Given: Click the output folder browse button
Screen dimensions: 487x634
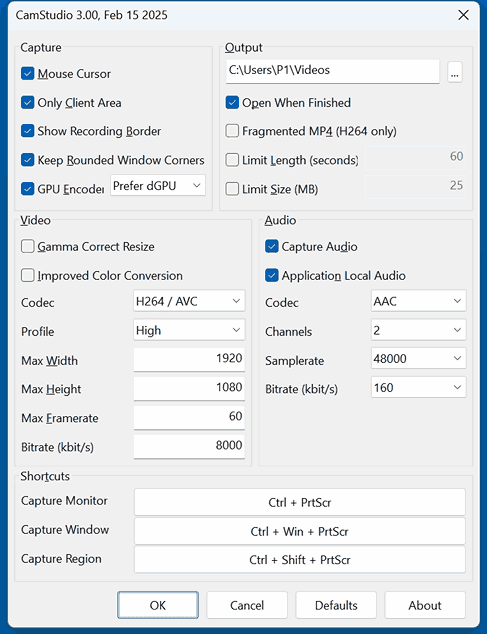Looking at the screenshot, I should click(x=455, y=72).
